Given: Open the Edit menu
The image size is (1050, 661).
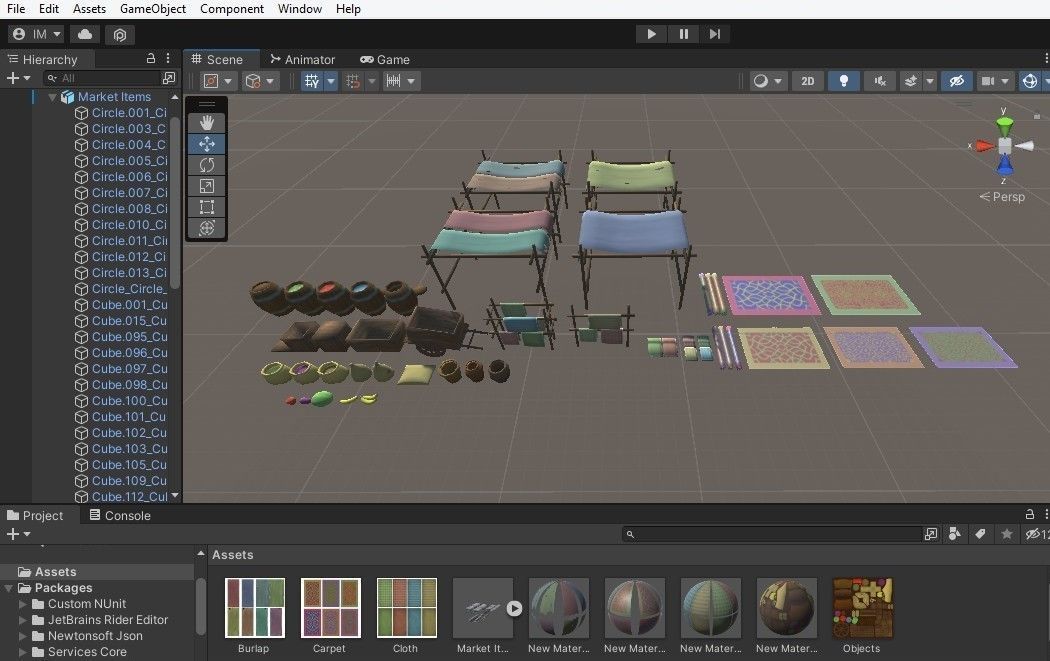Looking at the screenshot, I should 49,9.
